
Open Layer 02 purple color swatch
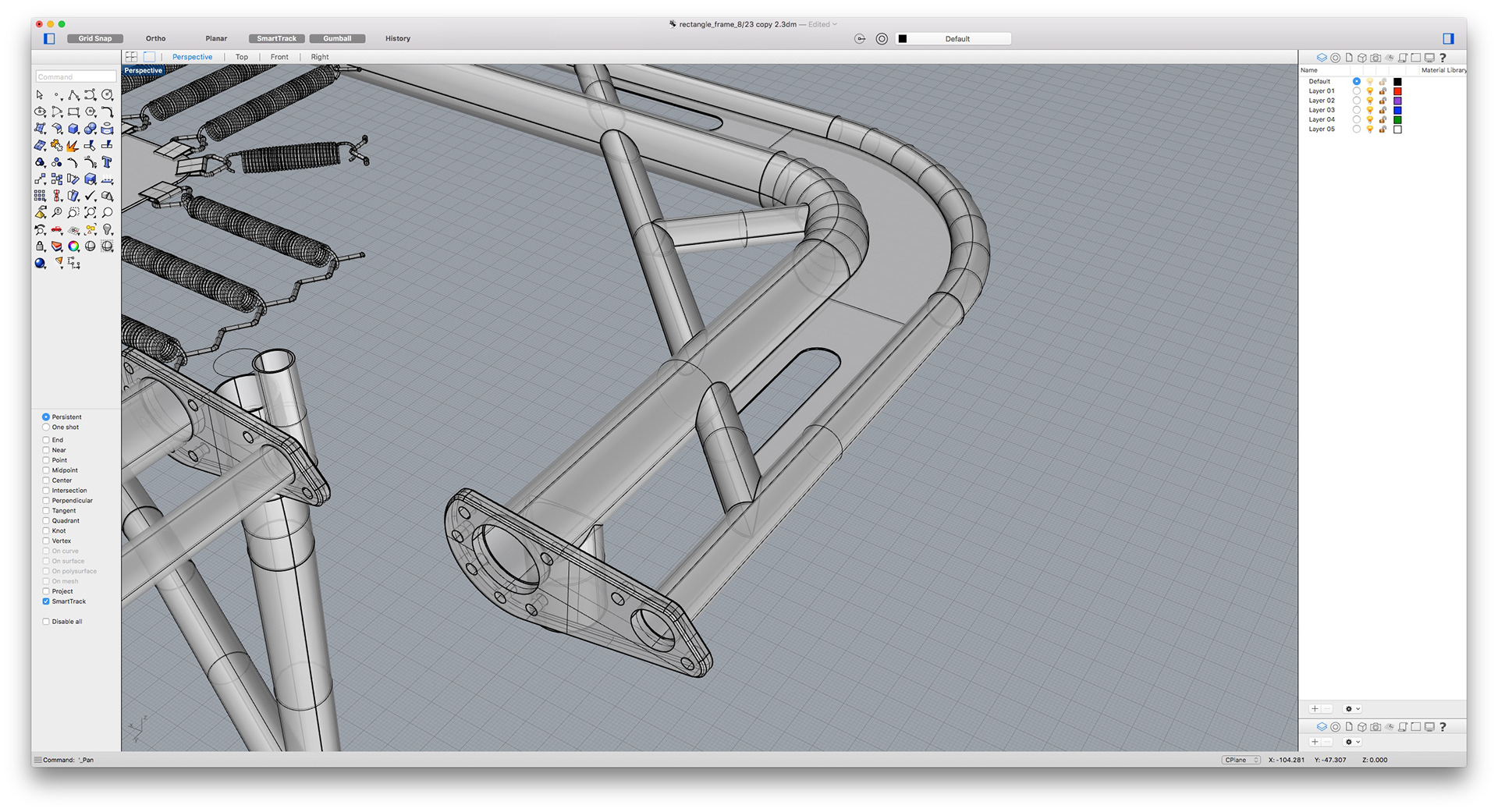1397,101
